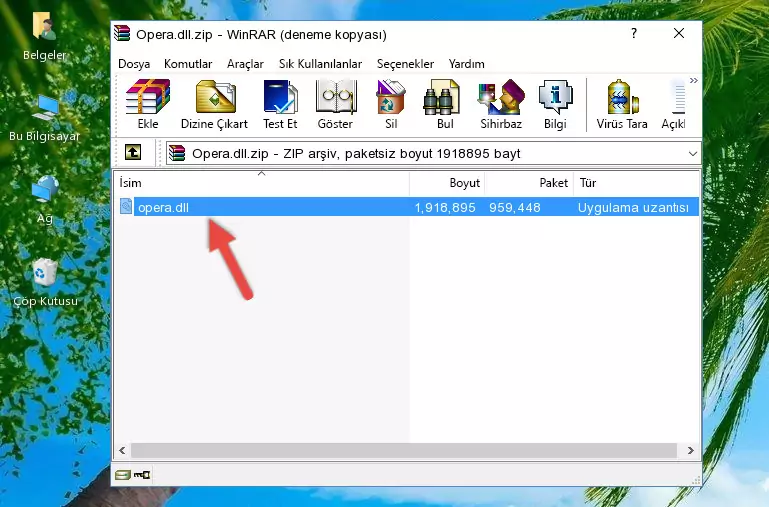Start Virüs Tara scan
Viewport: 769px width, 507px height.
622,104
